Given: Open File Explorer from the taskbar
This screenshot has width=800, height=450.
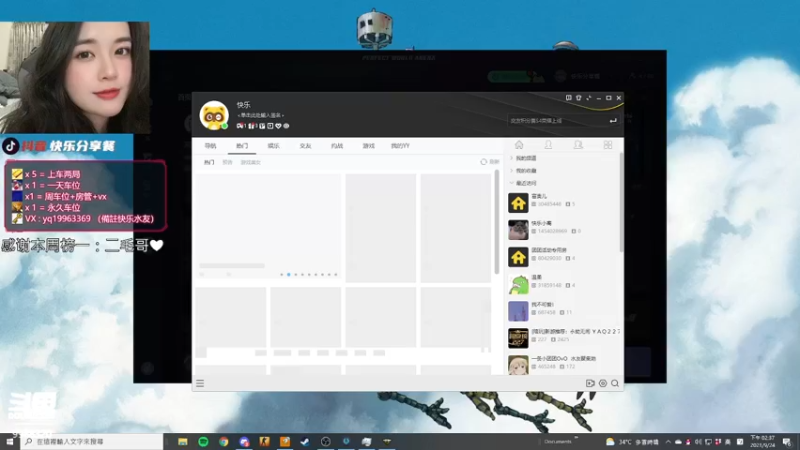Looking at the screenshot, I should (183, 441).
